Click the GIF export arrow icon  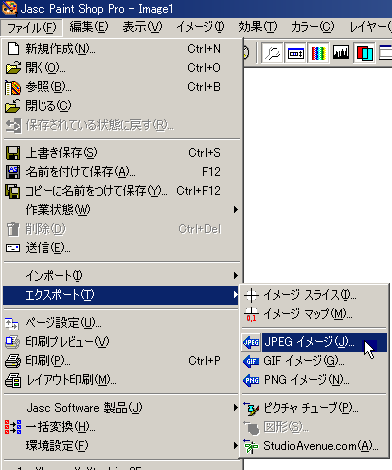(x=251, y=361)
